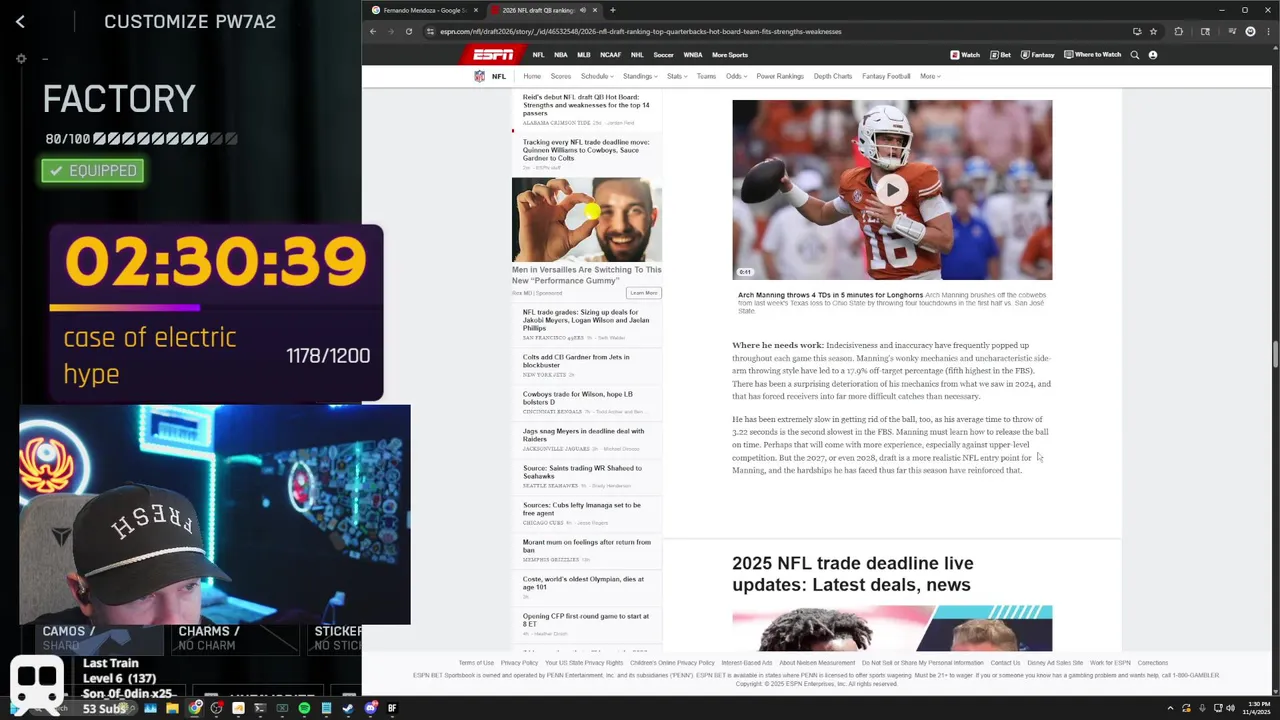Click the page vertical scrollbar
The height and width of the screenshot is (720, 1280).
coord(1275,355)
